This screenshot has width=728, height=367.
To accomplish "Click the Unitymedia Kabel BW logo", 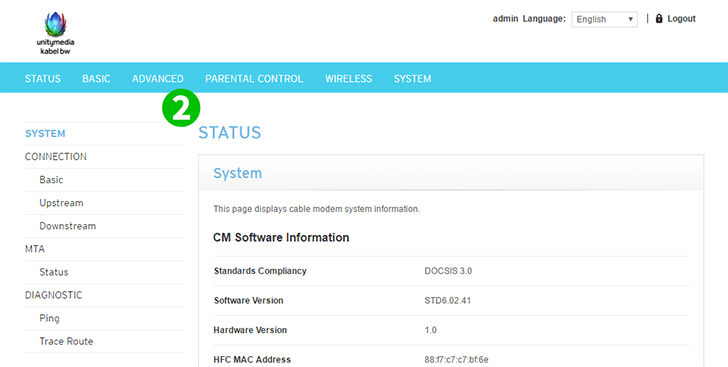I will tap(55, 33).
